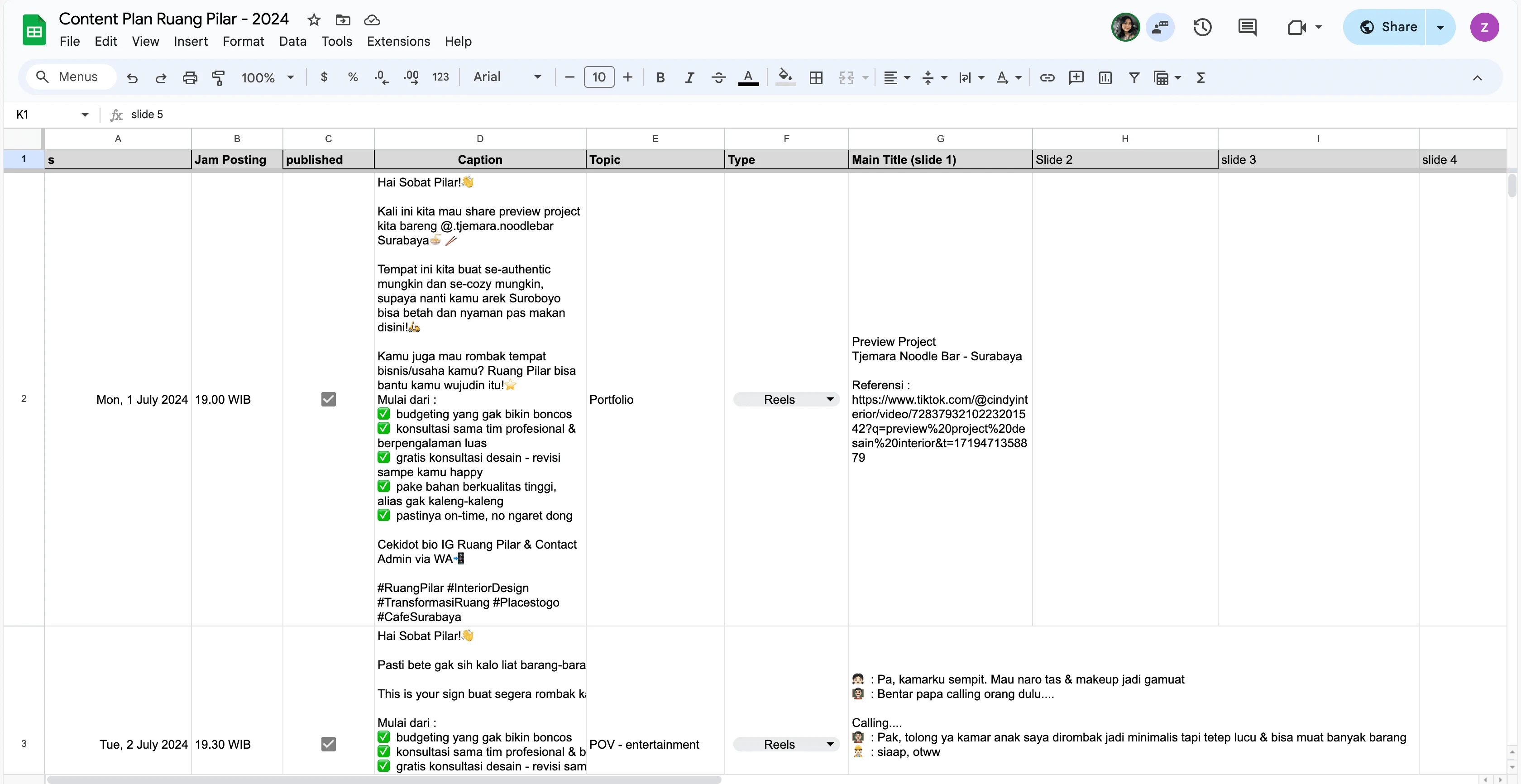Open the Help menu

tap(458, 41)
